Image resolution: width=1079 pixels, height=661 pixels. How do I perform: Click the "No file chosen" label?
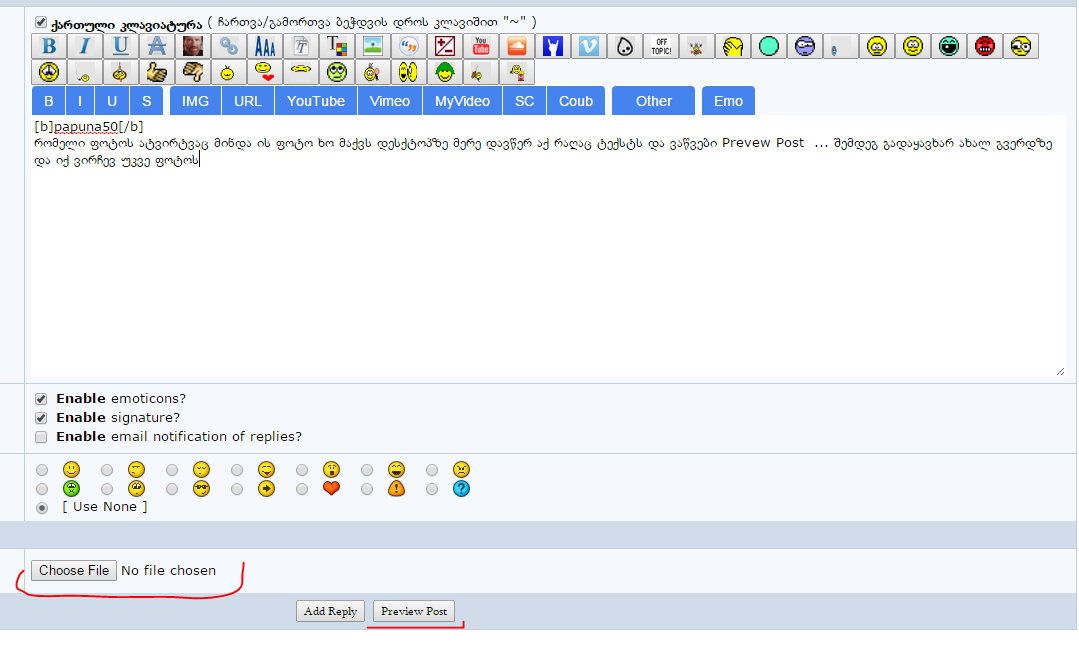169,571
